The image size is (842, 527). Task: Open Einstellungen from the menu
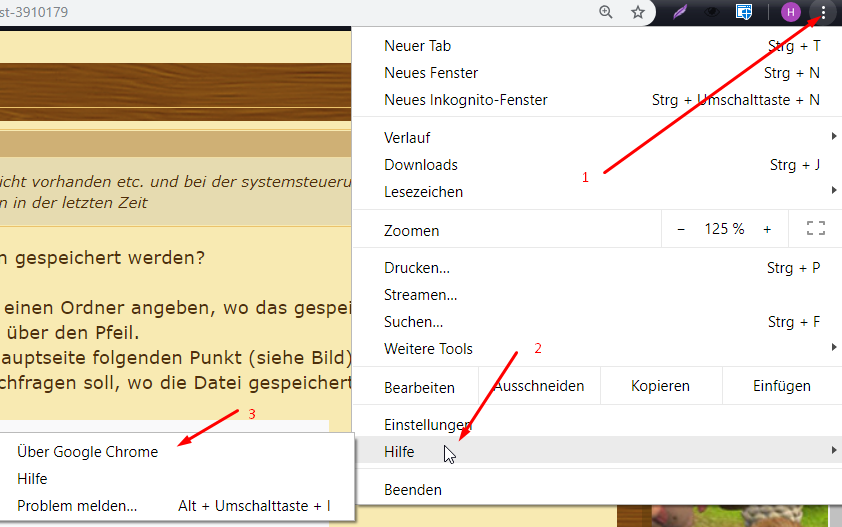[x=428, y=425]
